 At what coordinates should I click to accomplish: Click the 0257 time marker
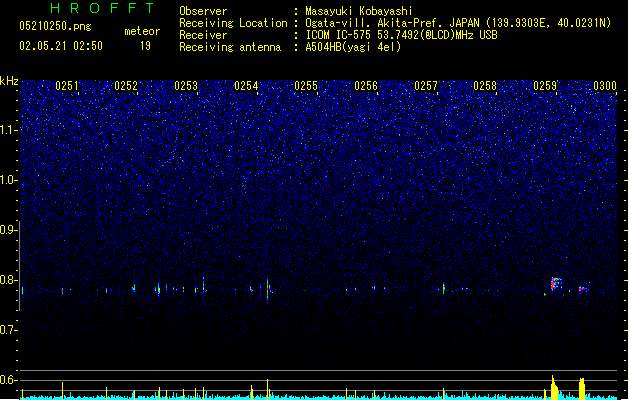(x=426, y=86)
